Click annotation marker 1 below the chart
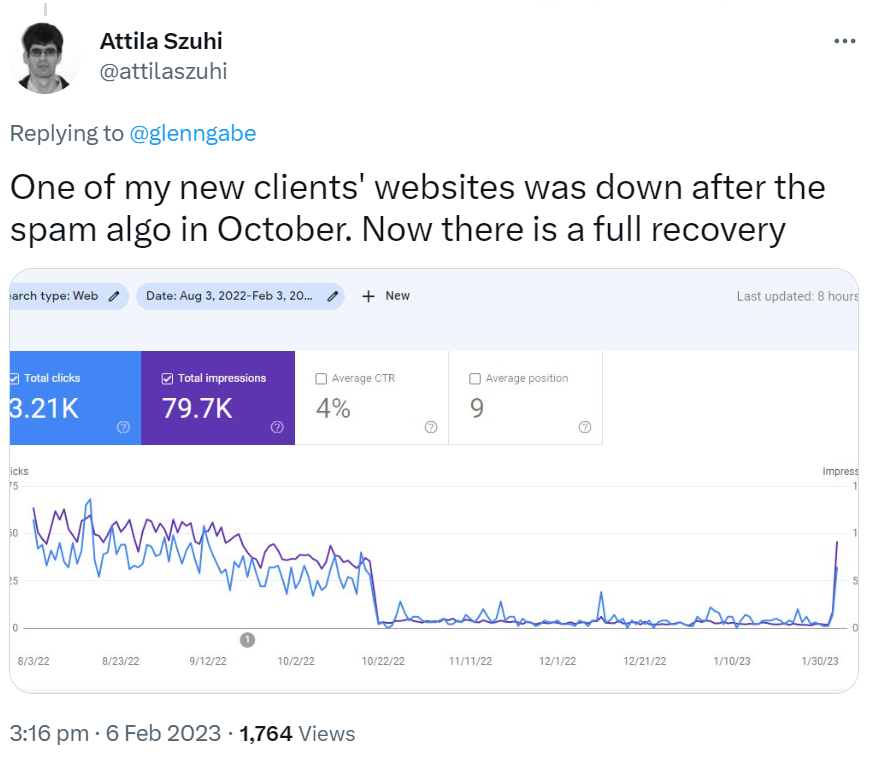 click(x=247, y=640)
